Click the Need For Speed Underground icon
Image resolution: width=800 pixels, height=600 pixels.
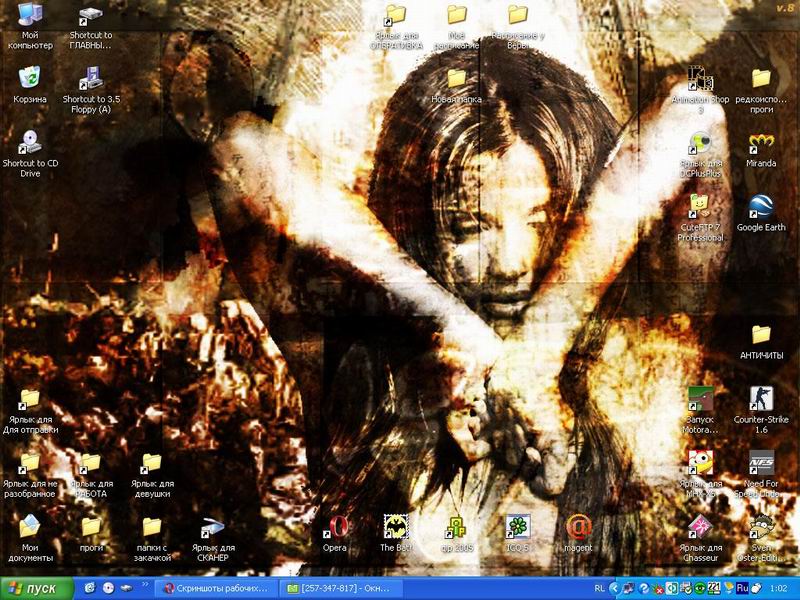tap(761, 463)
